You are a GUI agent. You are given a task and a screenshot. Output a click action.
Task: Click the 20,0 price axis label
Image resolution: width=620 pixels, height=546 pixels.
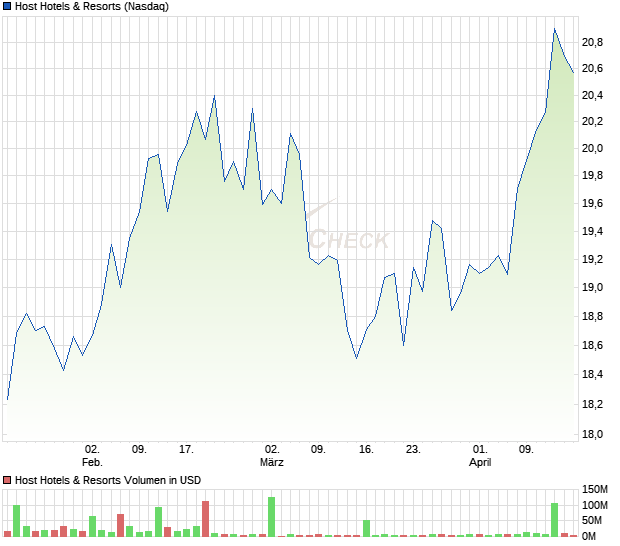tap(592, 148)
